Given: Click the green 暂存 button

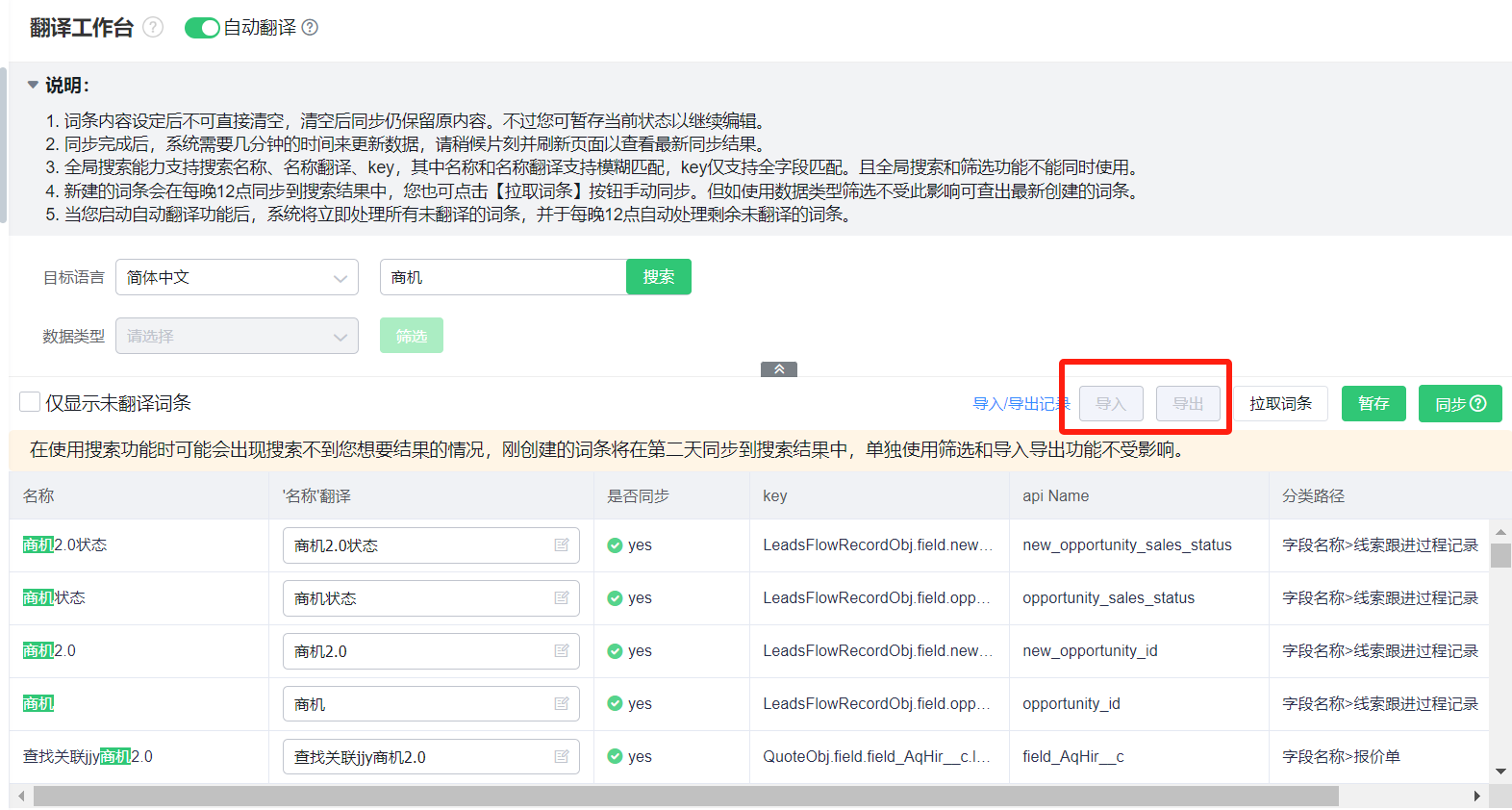Looking at the screenshot, I should pyautogui.click(x=1373, y=404).
